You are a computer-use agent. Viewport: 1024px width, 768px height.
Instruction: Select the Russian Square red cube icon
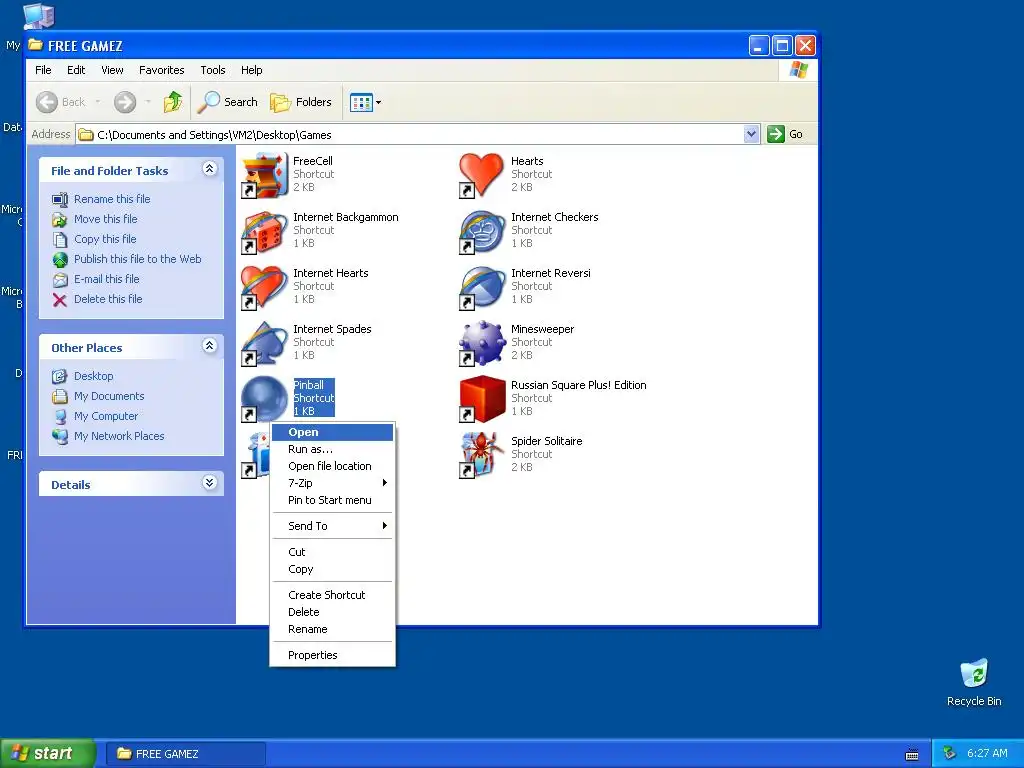[x=482, y=399]
